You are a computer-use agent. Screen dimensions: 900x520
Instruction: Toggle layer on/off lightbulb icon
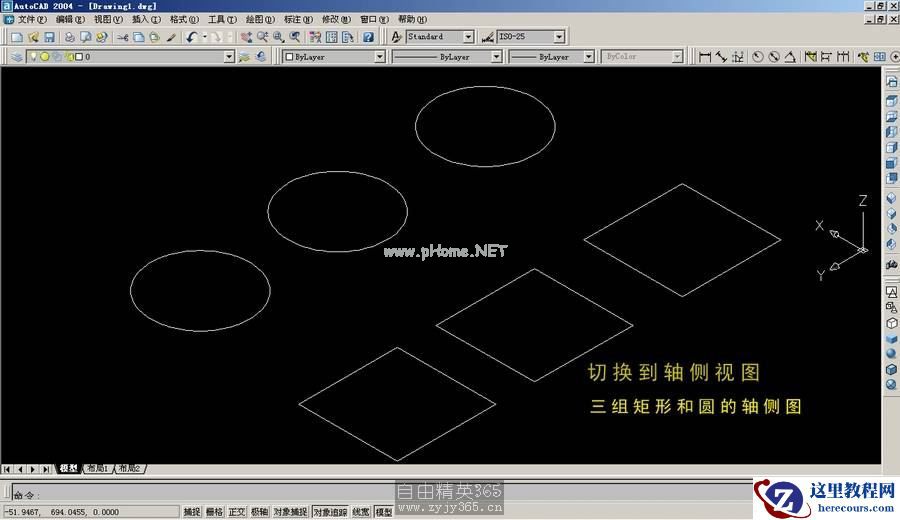[x=33, y=57]
